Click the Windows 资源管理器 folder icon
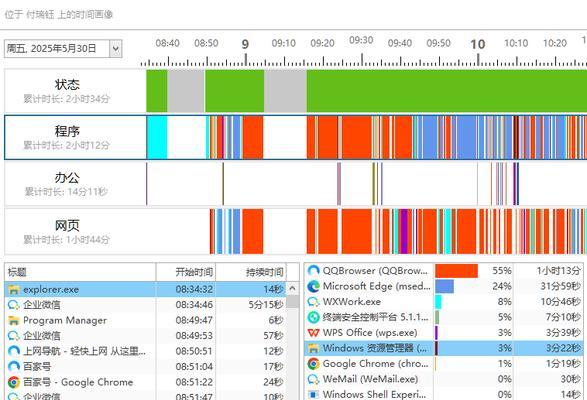The height and width of the screenshot is (400, 587). [x=313, y=348]
